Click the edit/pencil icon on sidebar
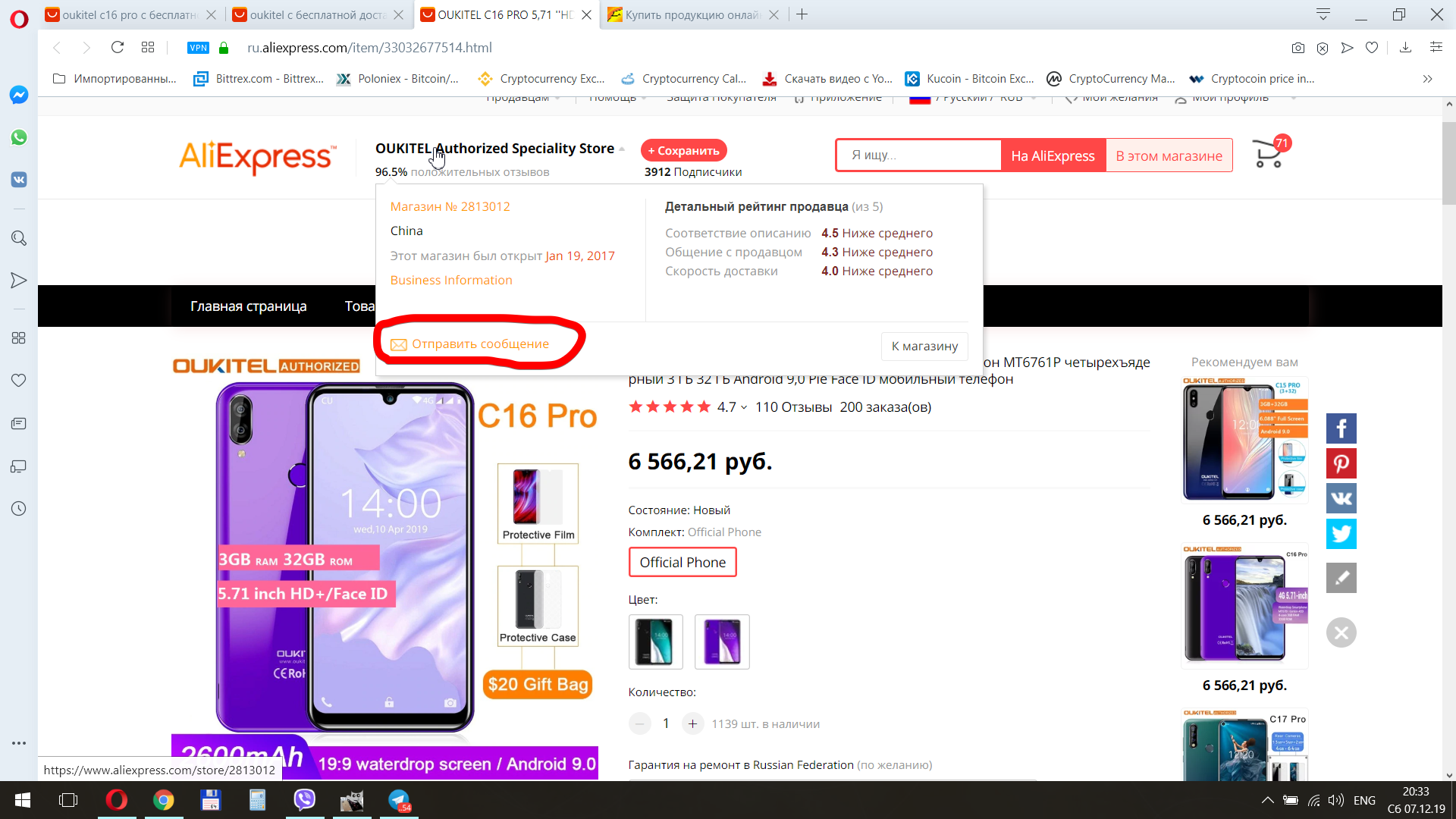This screenshot has height=819, width=1456. tap(1340, 576)
